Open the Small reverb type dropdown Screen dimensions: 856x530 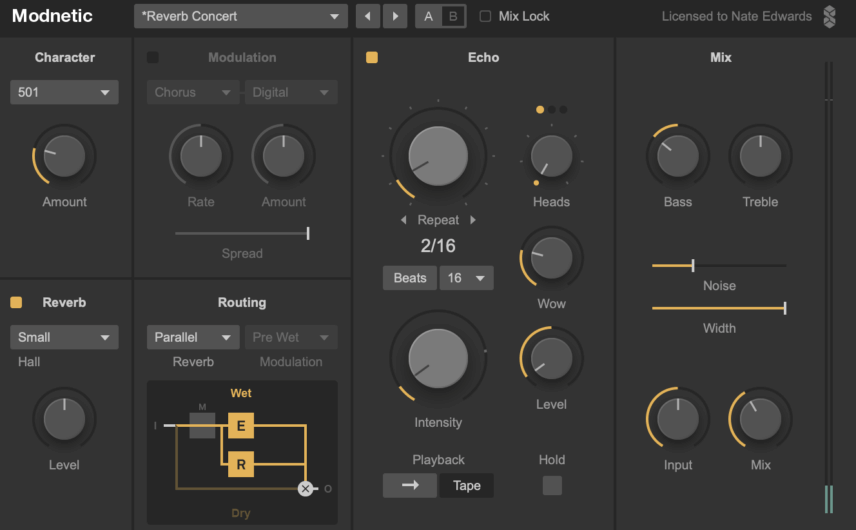(x=64, y=337)
